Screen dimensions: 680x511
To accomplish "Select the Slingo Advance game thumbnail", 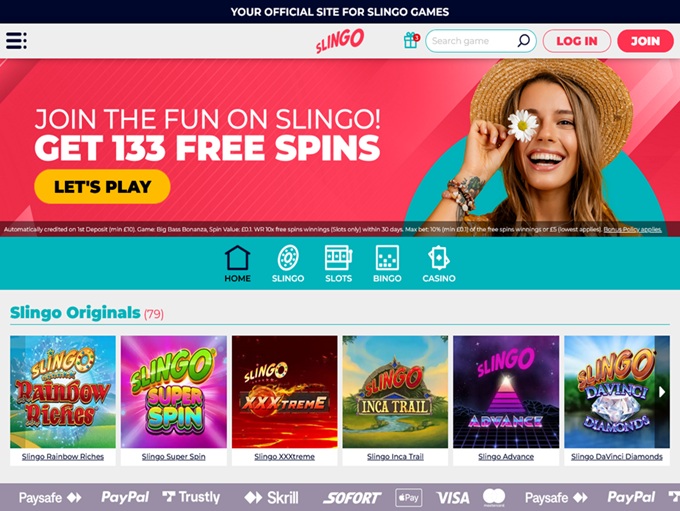I will 506,392.
